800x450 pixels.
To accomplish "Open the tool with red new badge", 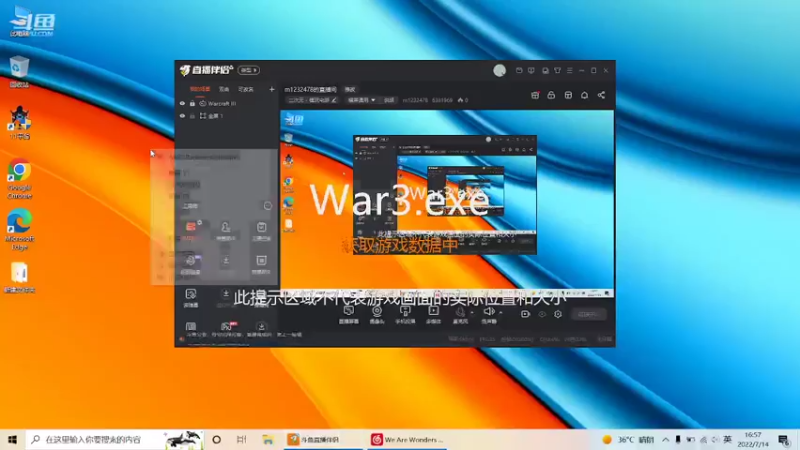I will click(226, 329).
